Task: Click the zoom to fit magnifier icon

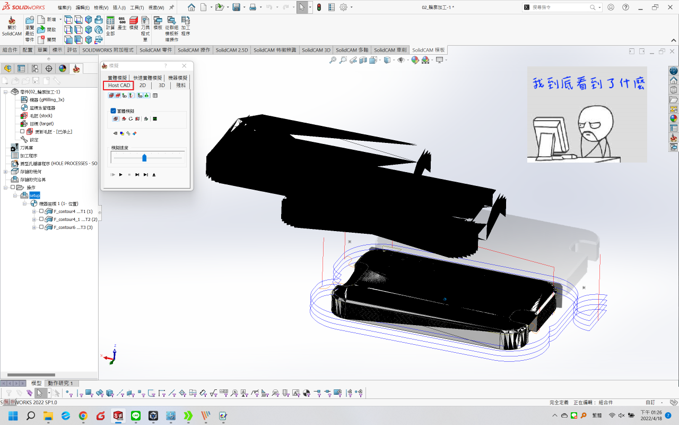Action: (333, 60)
